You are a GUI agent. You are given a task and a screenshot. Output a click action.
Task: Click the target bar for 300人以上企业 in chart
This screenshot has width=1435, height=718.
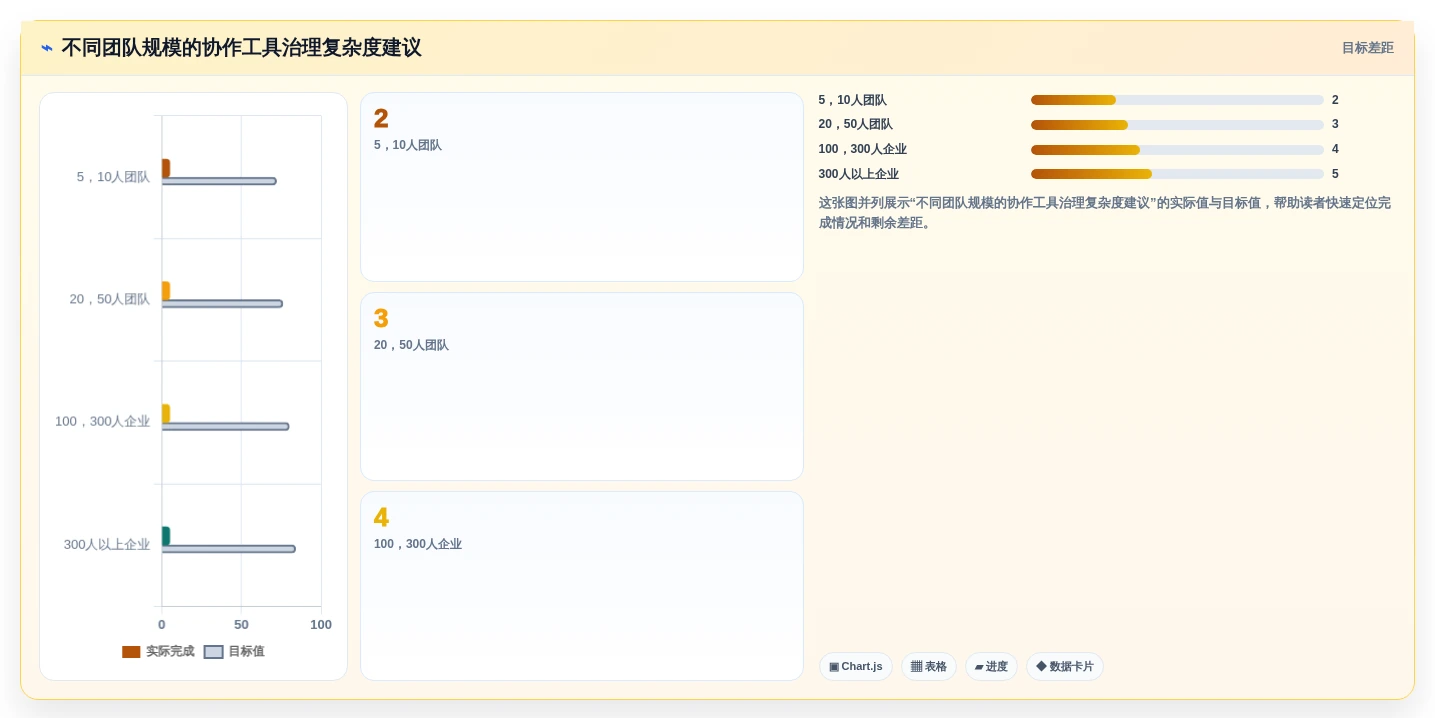228,549
